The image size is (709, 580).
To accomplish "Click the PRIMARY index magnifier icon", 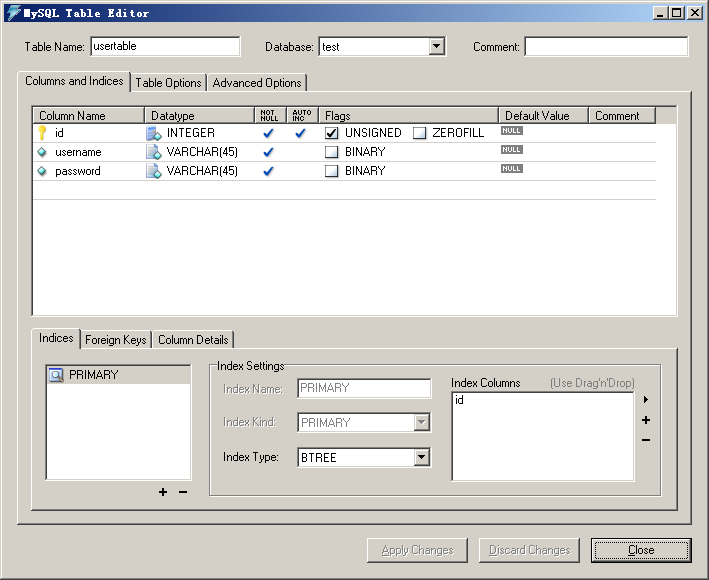I will (56, 375).
